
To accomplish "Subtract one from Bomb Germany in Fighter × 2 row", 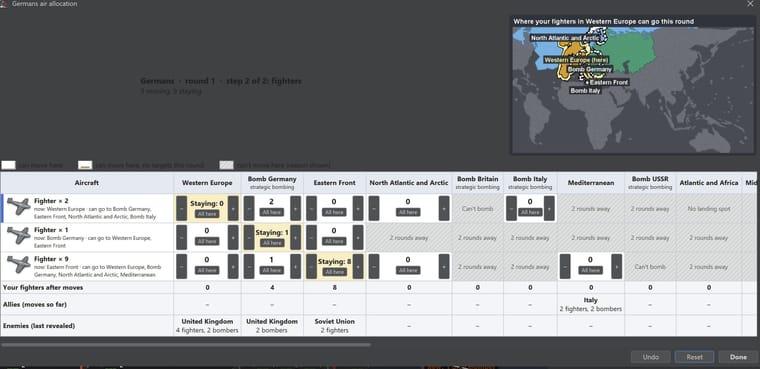I will click(249, 209).
